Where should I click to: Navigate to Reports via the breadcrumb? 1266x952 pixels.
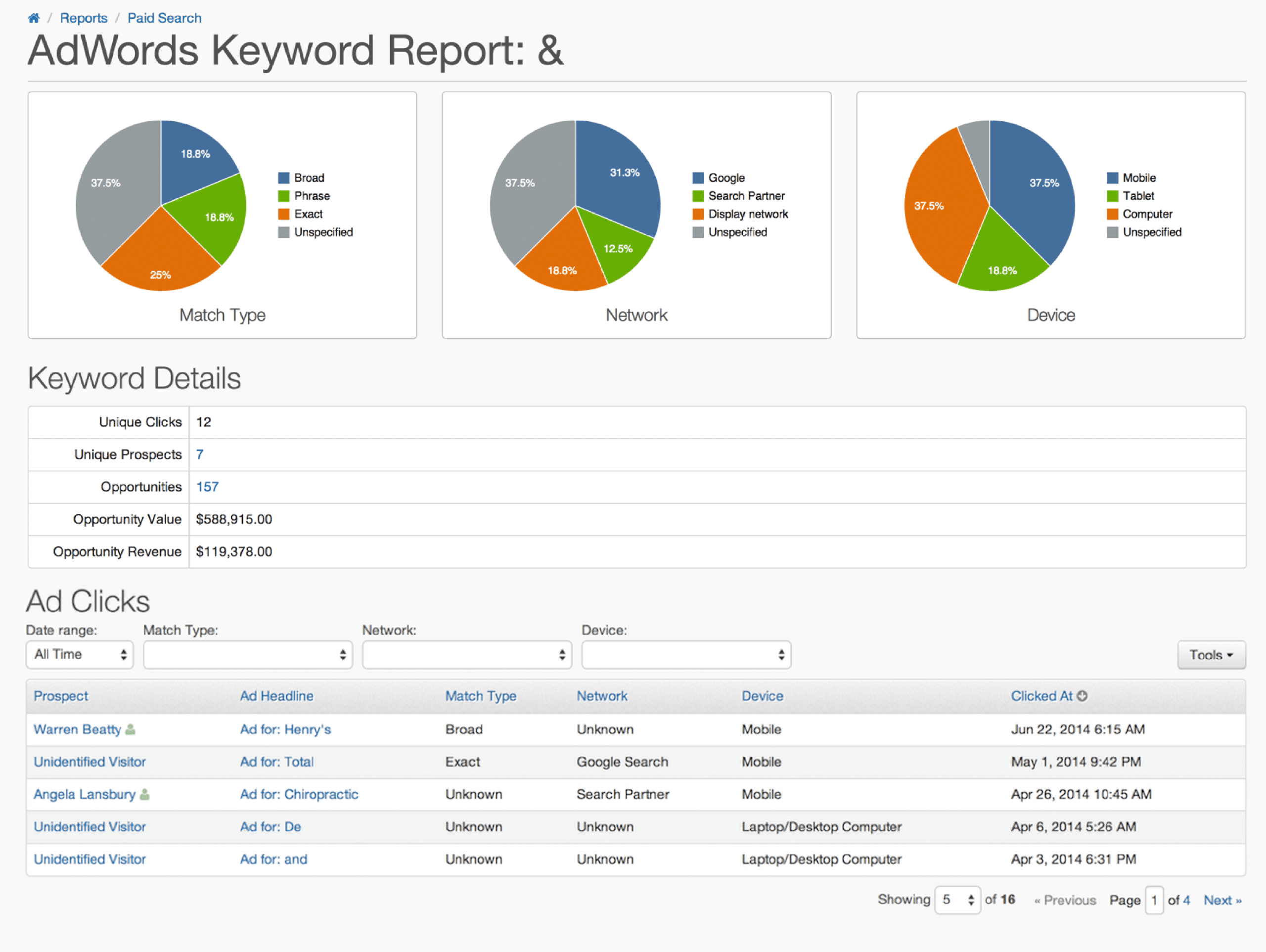pyautogui.click(x=84, y=18)
